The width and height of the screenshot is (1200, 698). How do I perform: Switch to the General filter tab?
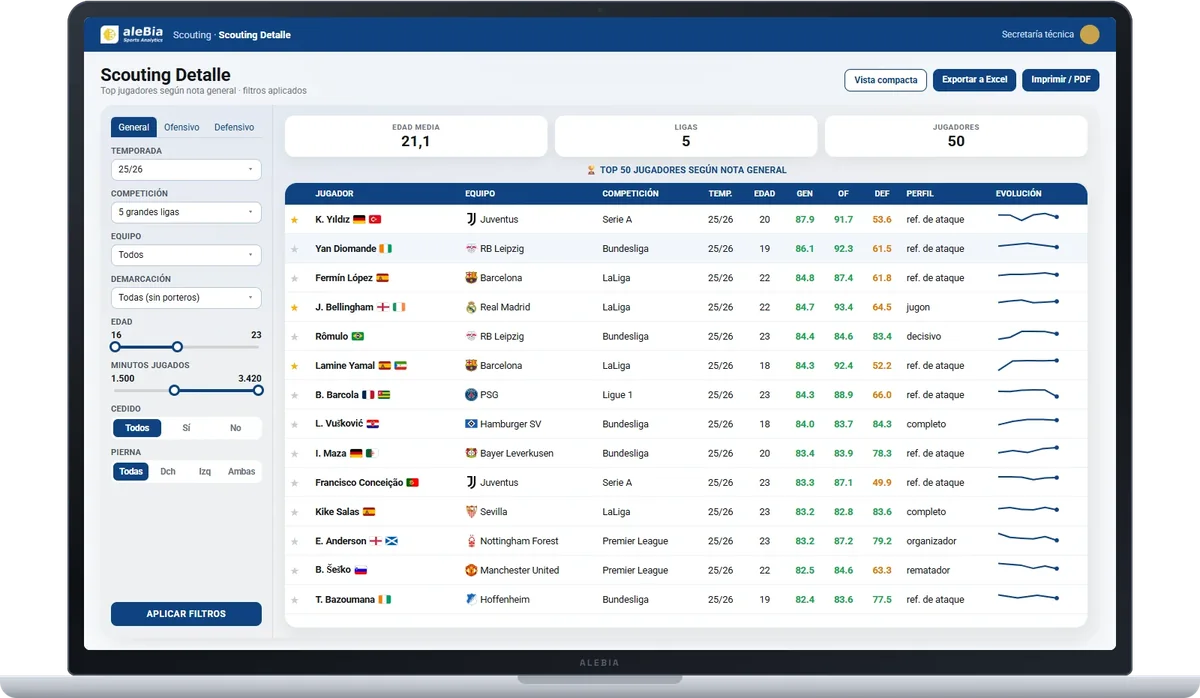(134, 127)
